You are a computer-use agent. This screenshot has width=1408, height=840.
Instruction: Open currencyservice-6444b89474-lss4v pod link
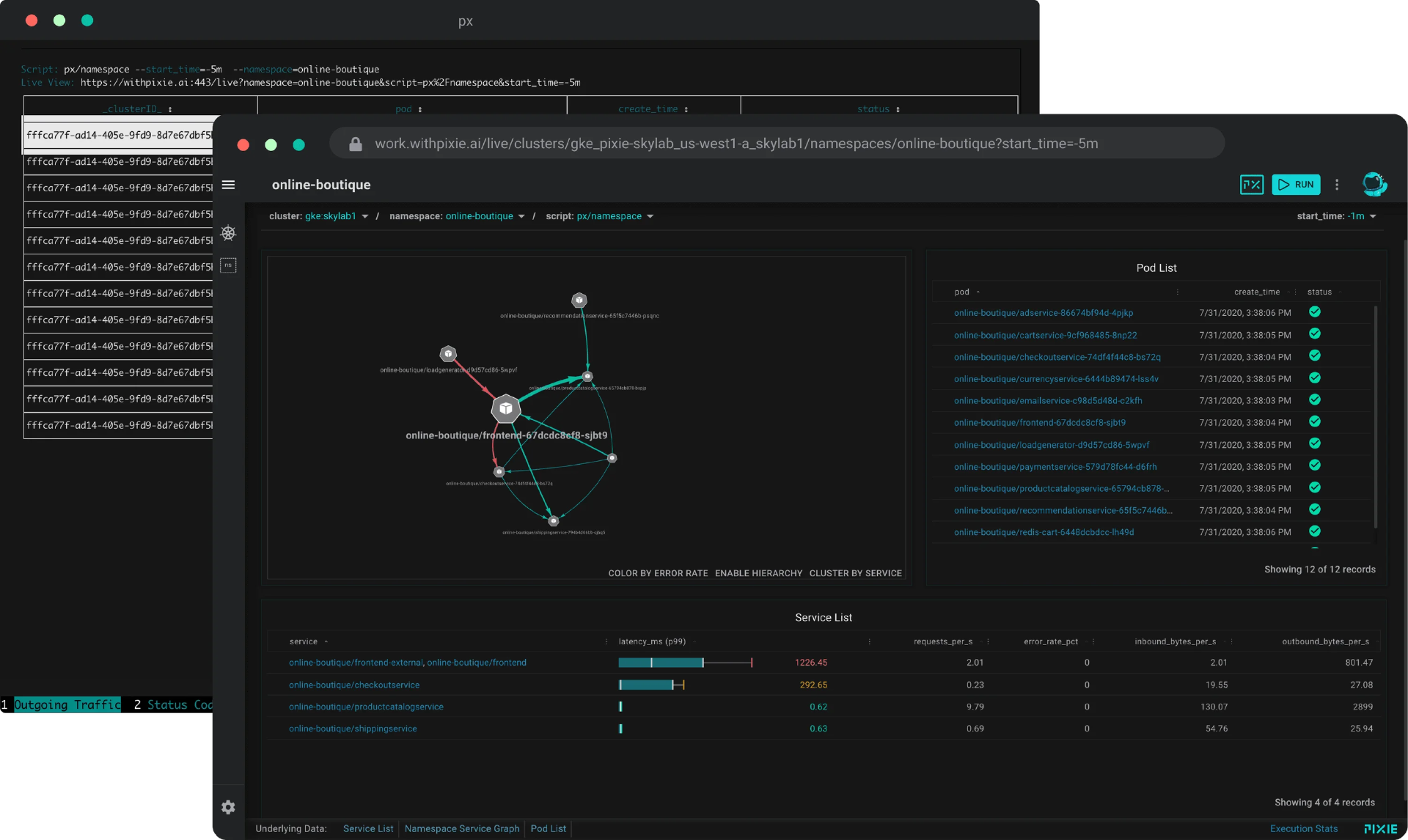pyautogui.click(x=1056, y=379)
